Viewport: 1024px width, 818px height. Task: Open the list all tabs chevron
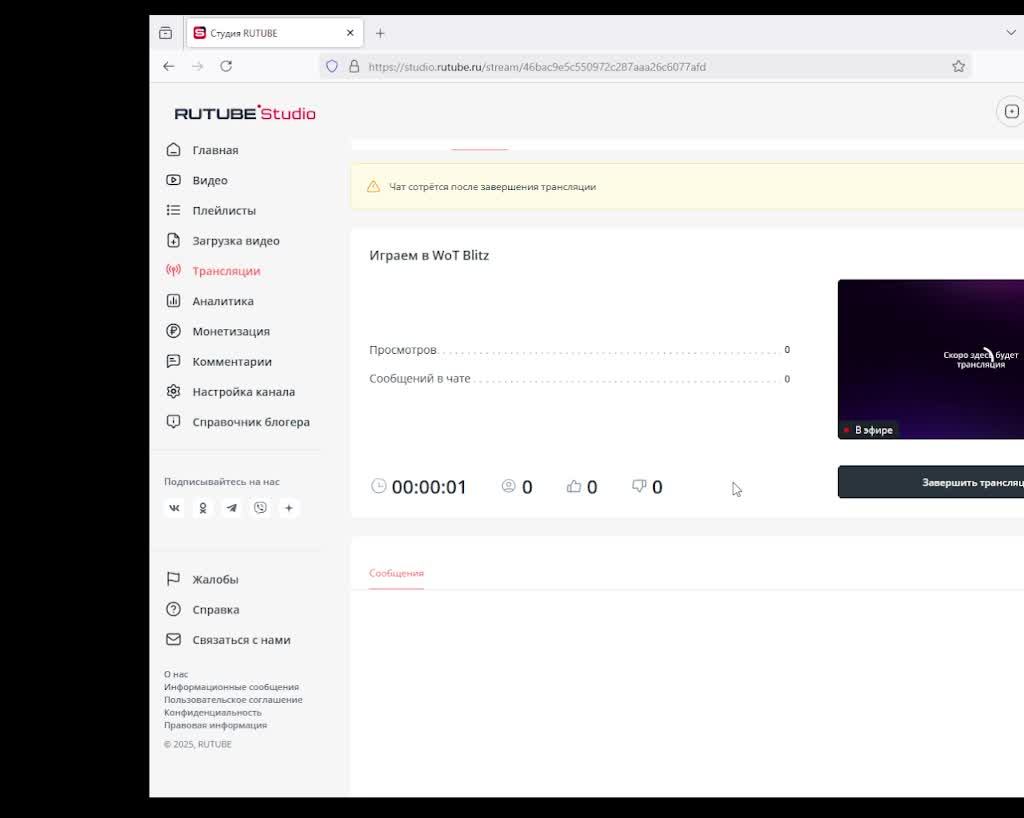[x=1011, y=33]
